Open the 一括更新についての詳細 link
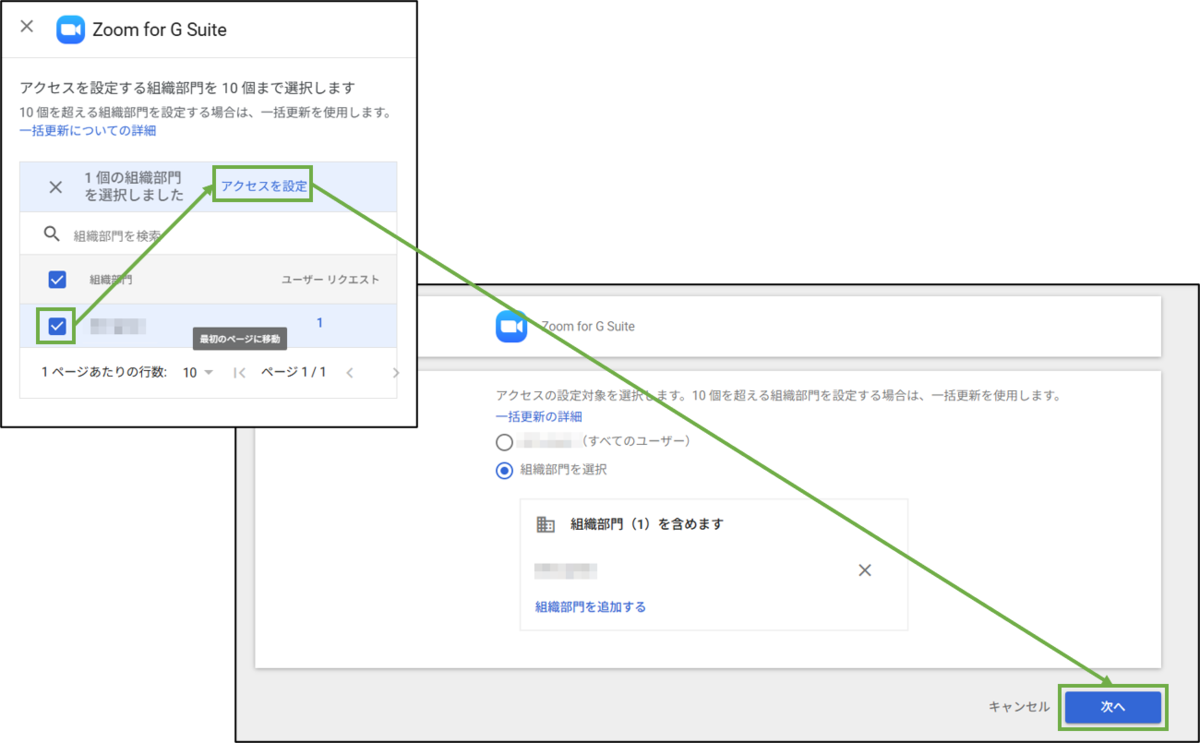Image resolution: width=1200 pixels, height=743 pixels. [x=88, y=130]
